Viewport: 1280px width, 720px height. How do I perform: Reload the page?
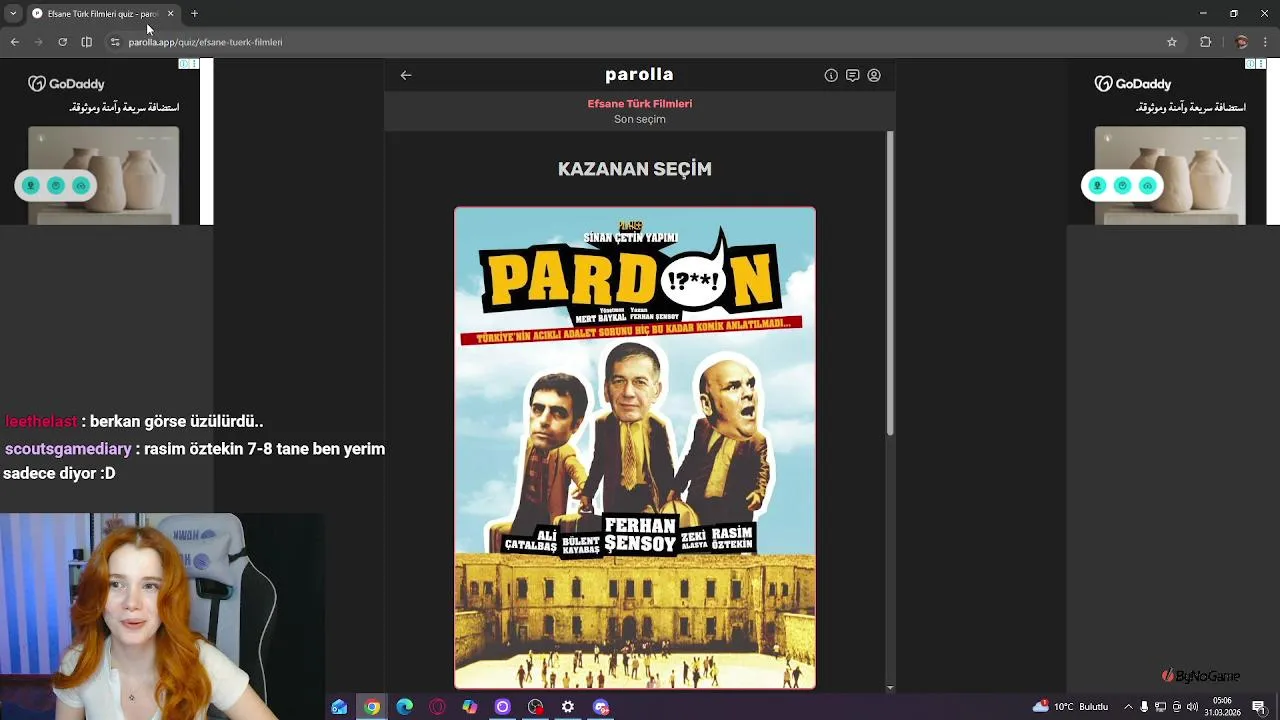pyautogui.click(x=62, y=42)
